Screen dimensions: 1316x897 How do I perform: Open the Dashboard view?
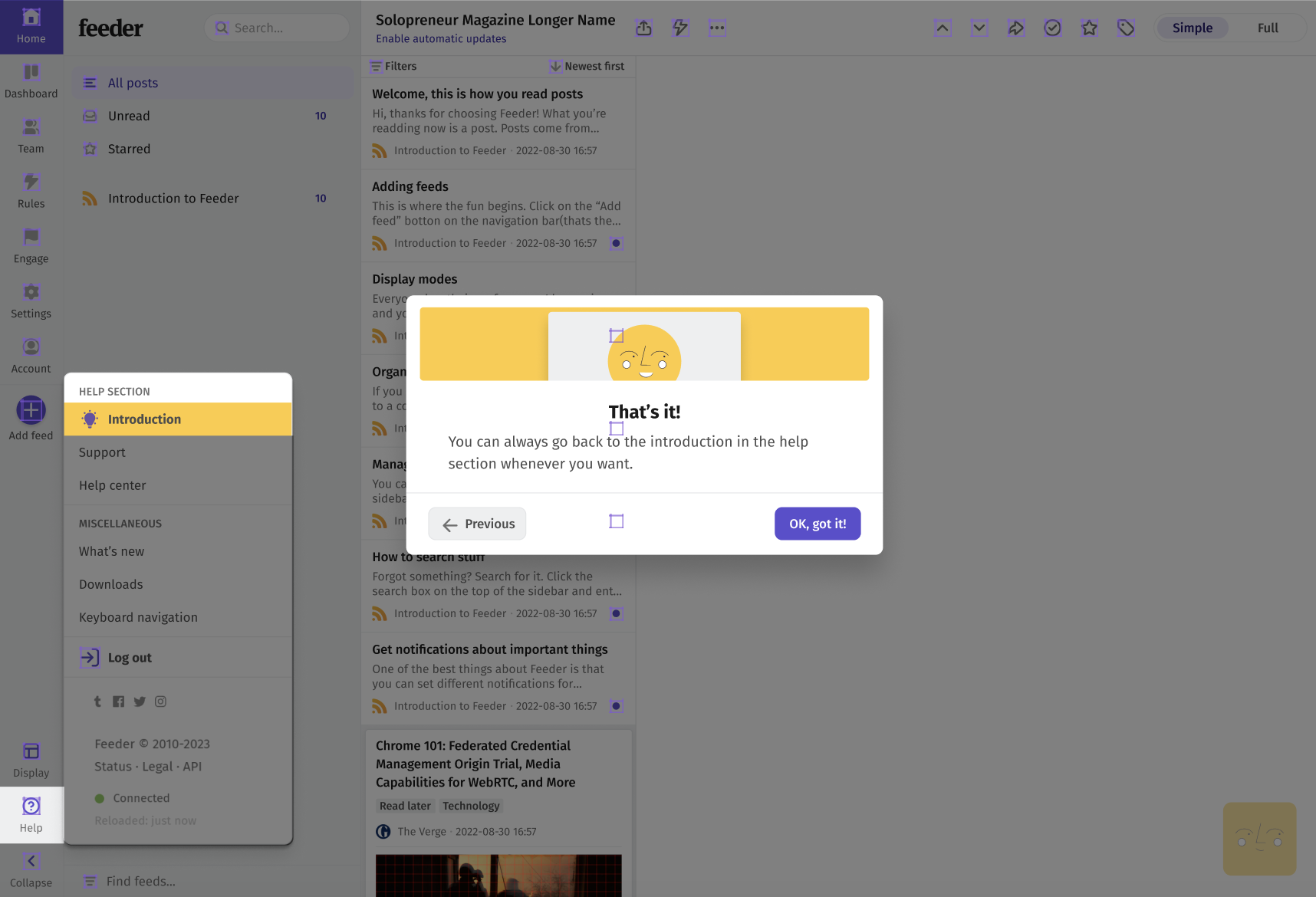coord(31,82)
